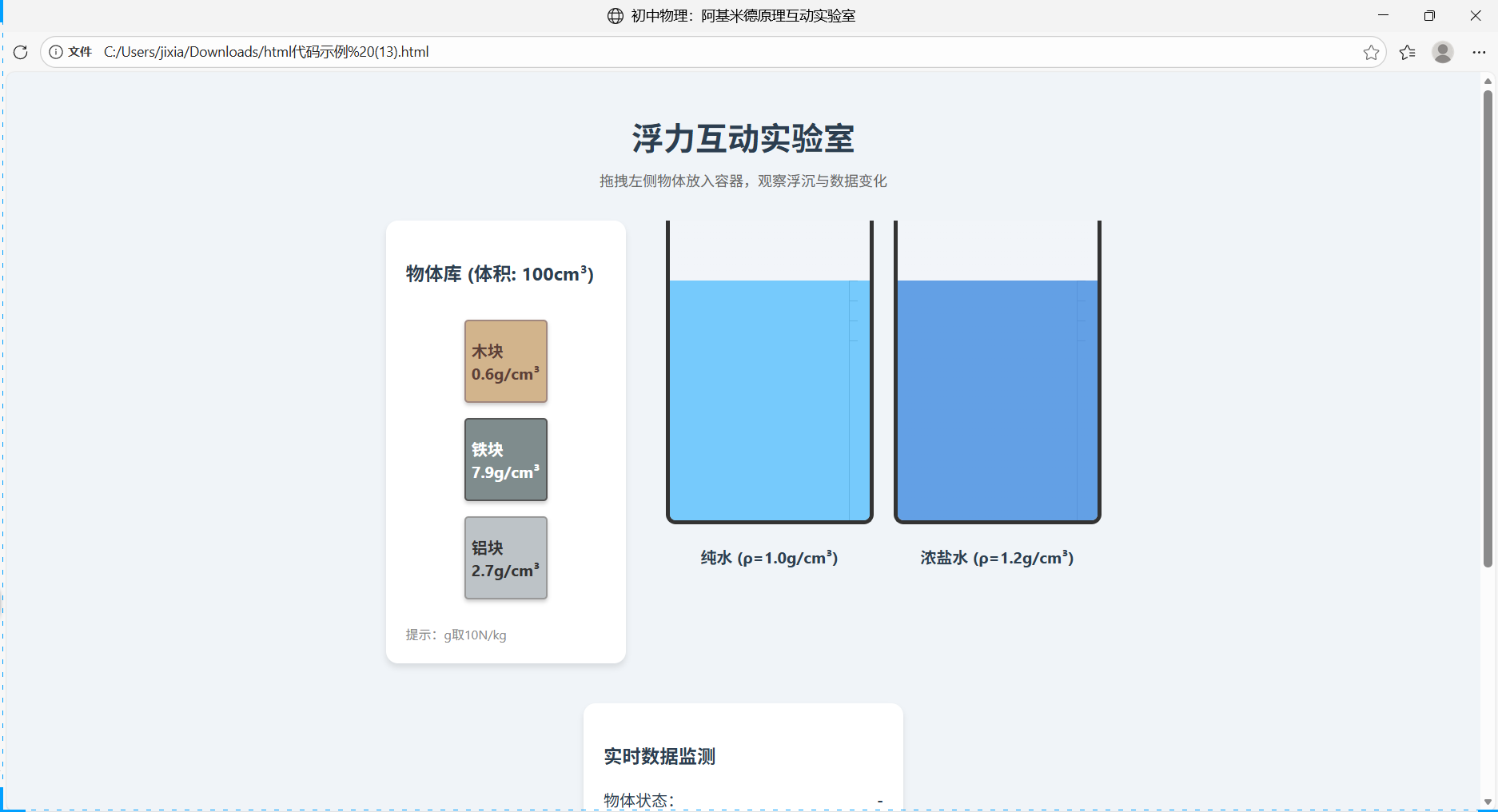This screenshot has width=1498, height=812.
Task: Click the globe icon beside the page title
Action: click(x=613, y=15)
